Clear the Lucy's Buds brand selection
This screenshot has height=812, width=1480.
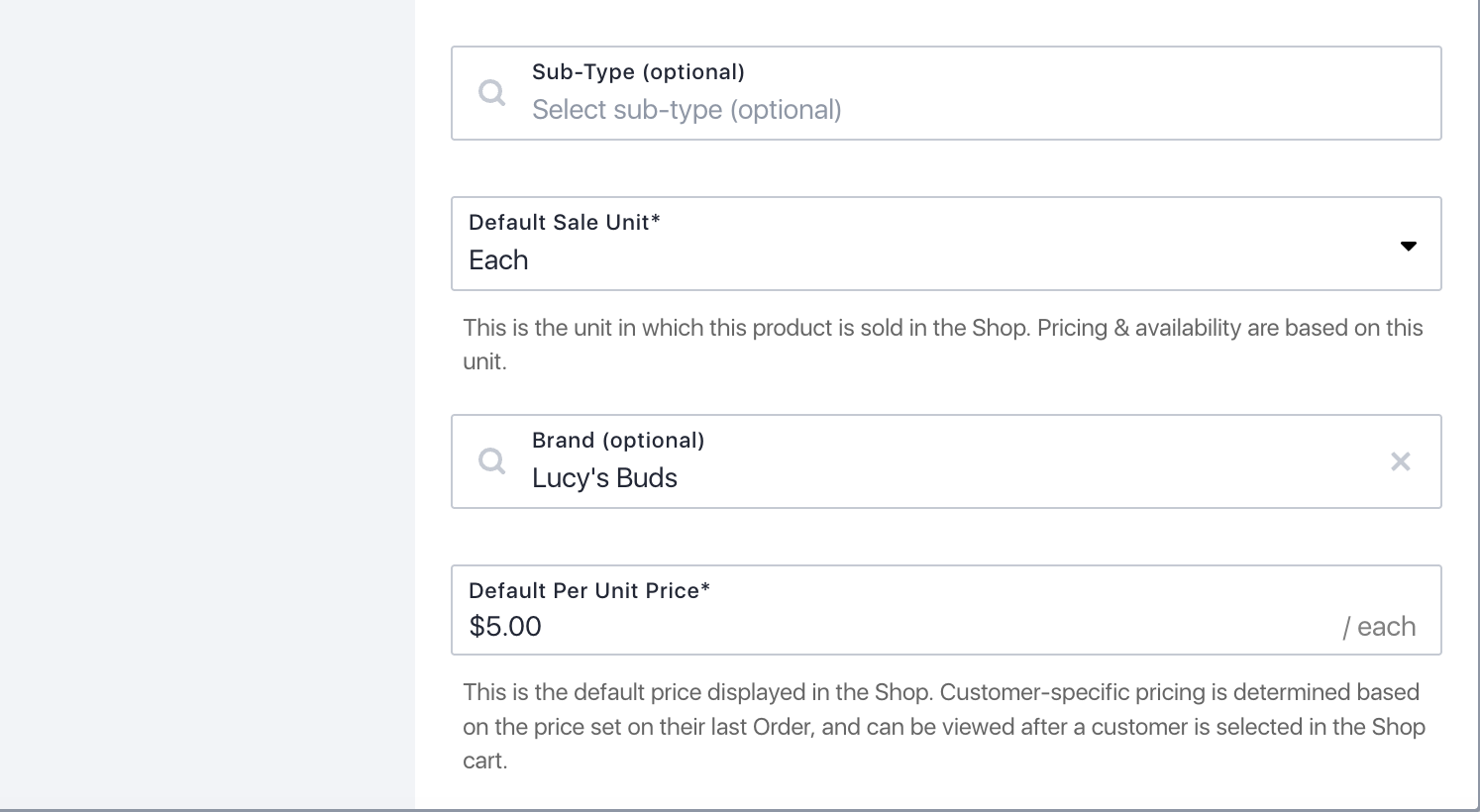[x=1400, y=461]
